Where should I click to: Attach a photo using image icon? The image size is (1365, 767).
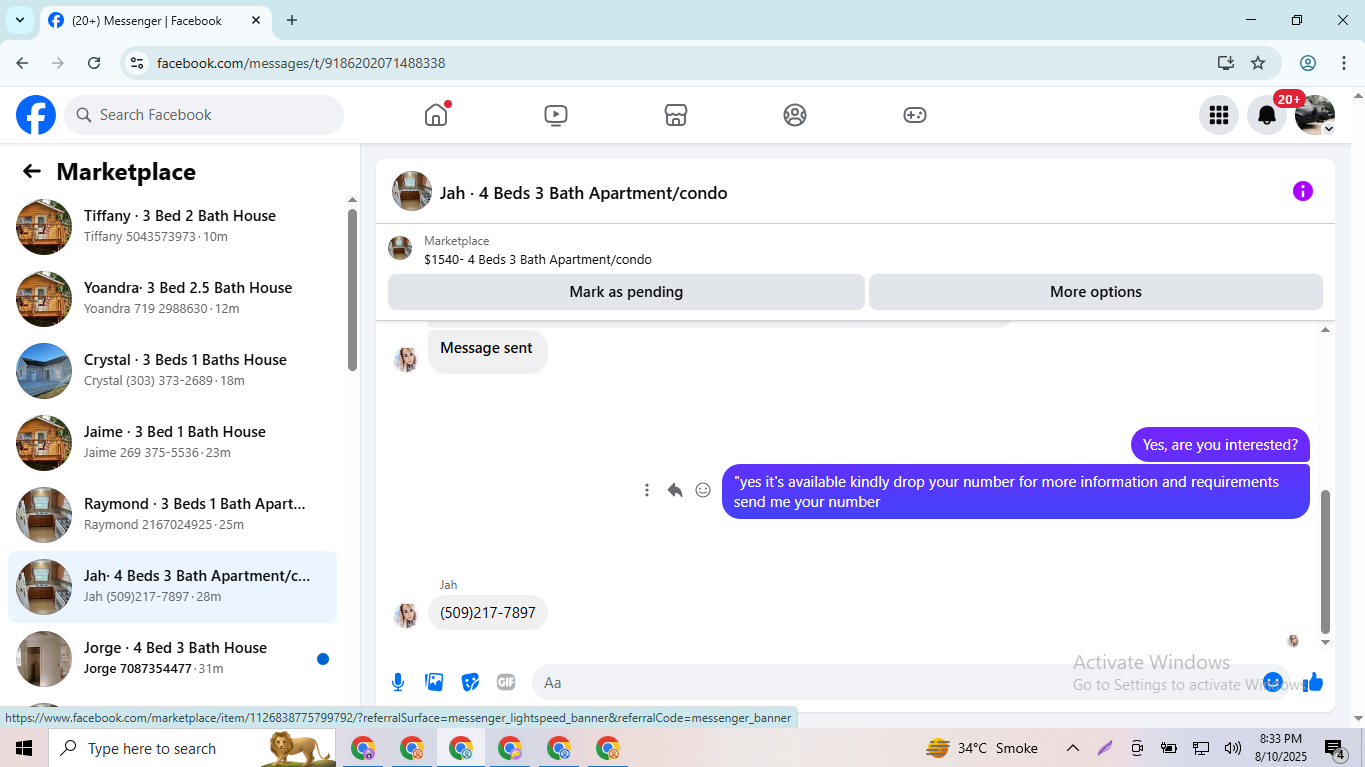[x=434, y=682]
